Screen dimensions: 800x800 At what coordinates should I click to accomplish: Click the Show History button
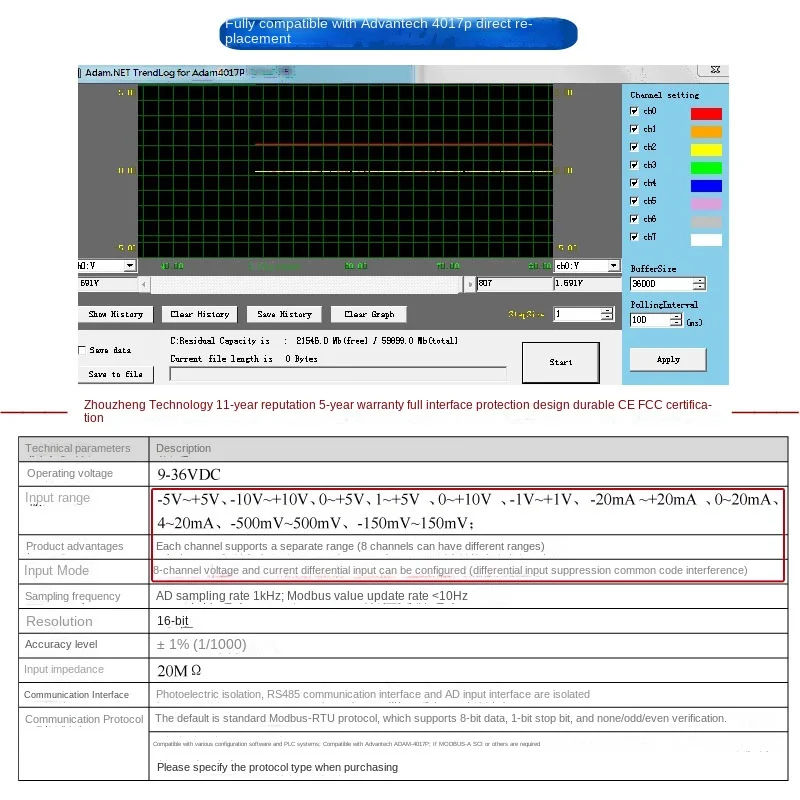pos(116,314)
